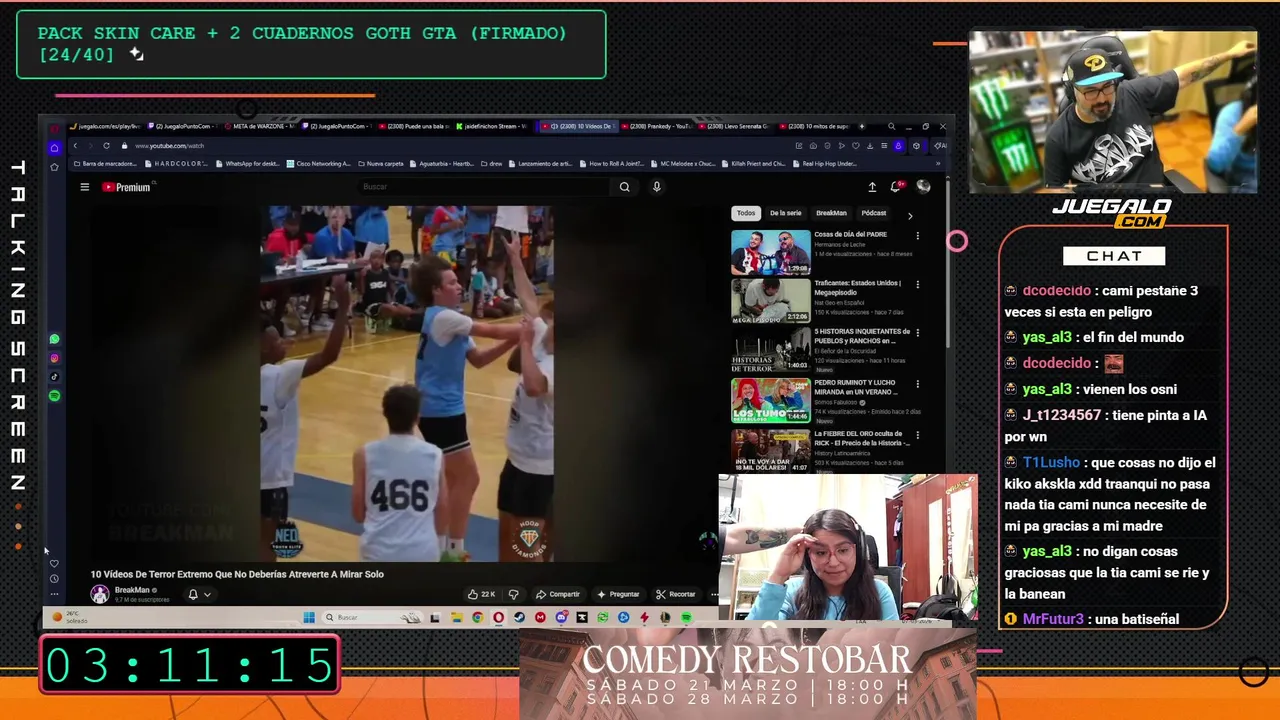Open options for Cosas de DÍA del PADRE
The height and width of the screenshot is (720, 1280).
[x=917, y=236]
